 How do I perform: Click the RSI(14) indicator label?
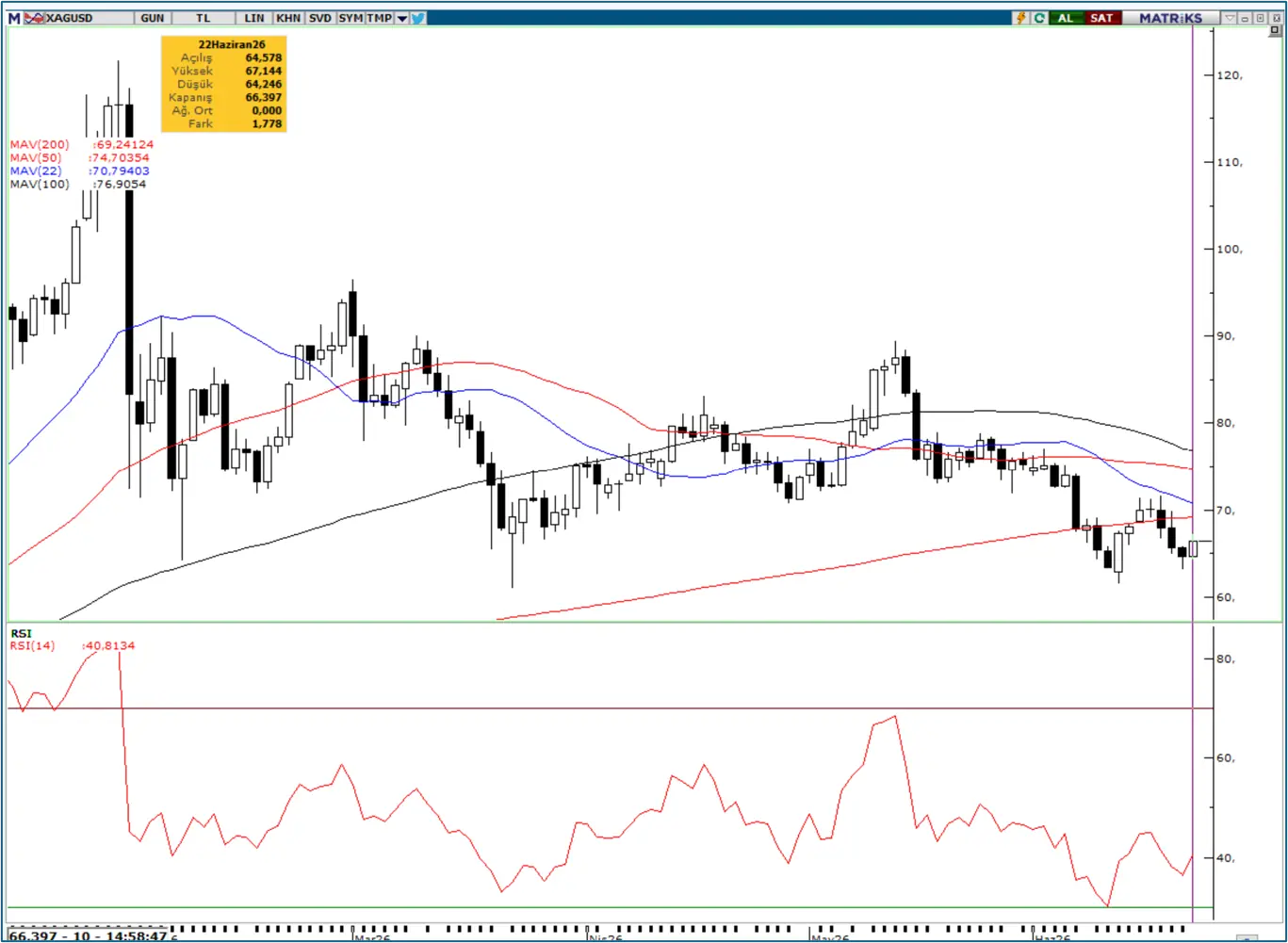(x=33, y=645)
